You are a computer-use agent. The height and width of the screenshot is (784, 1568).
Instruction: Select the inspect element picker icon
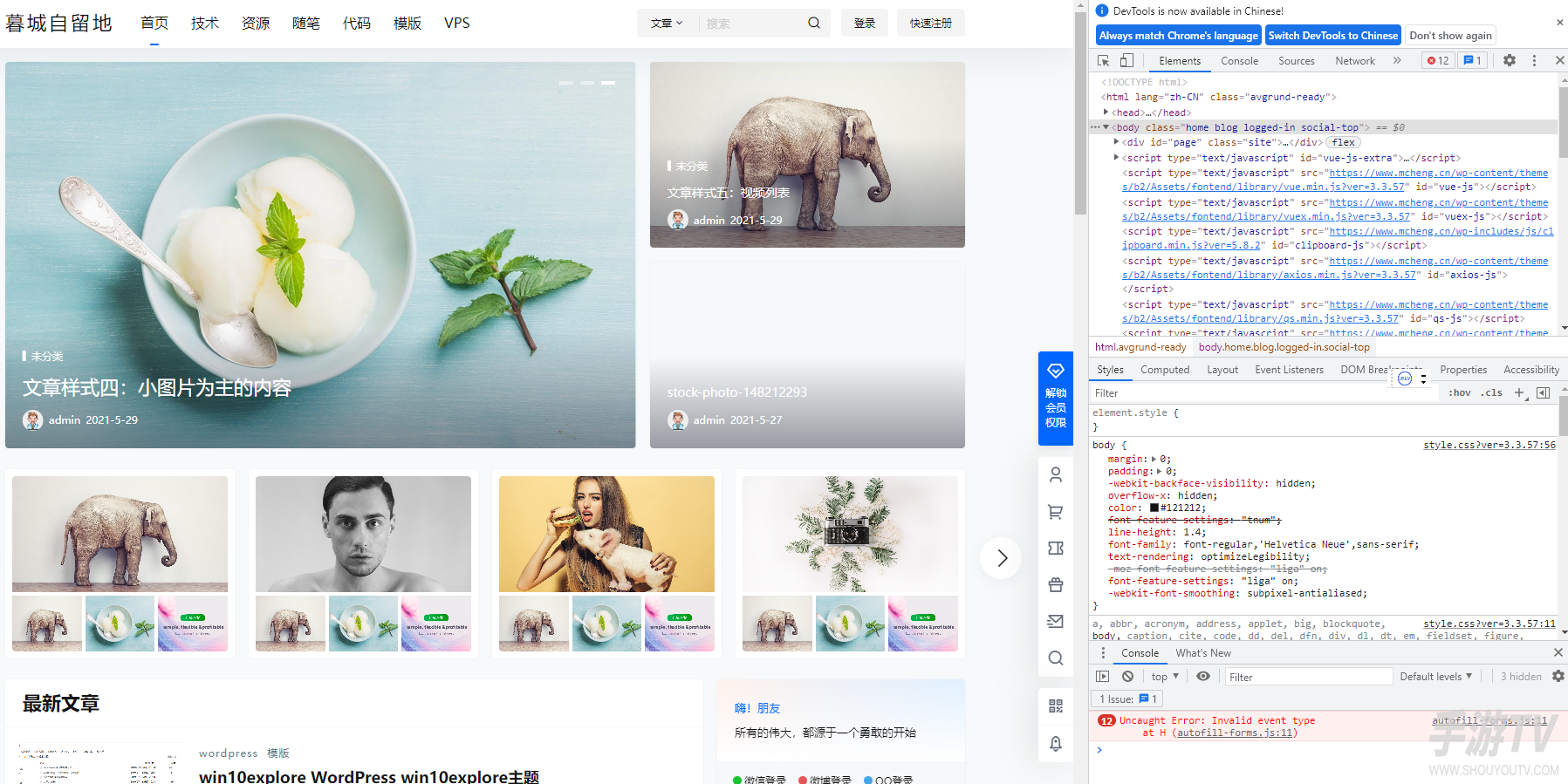click(x=1103, y=60)
